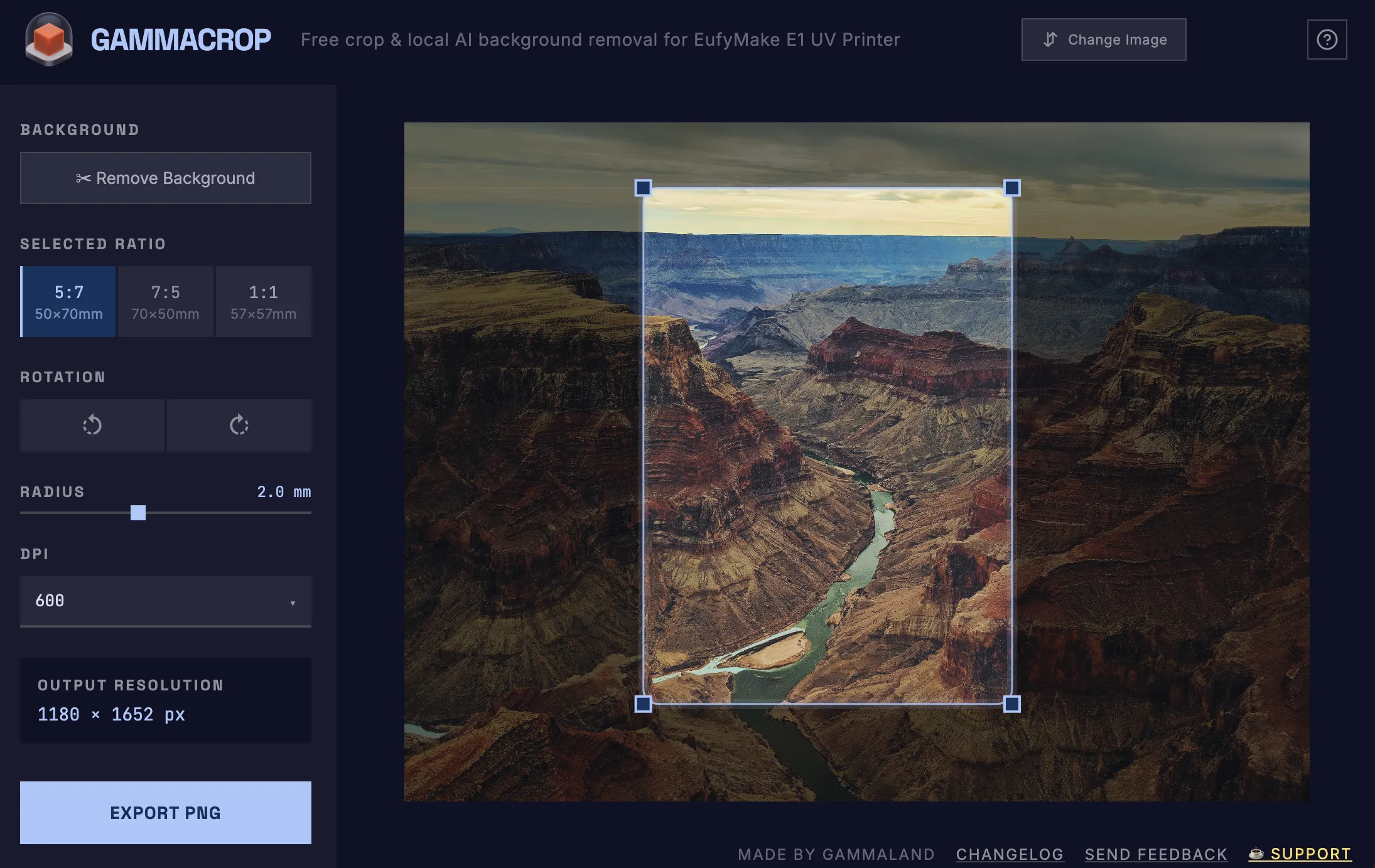Adjust the Radius slider handle
1375x868 pixels.
coord(138,513)
